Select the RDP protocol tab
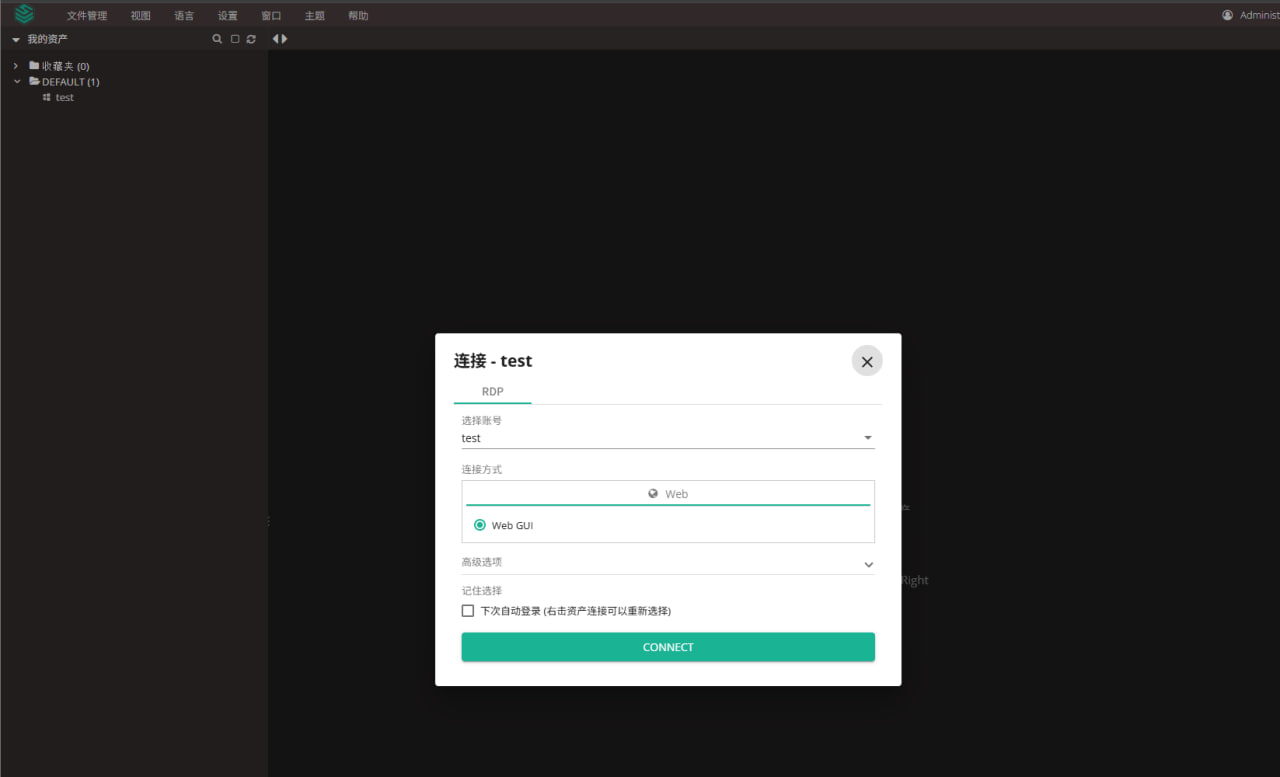The height and width of the screenshot is (777, 1280). [493, 392]
